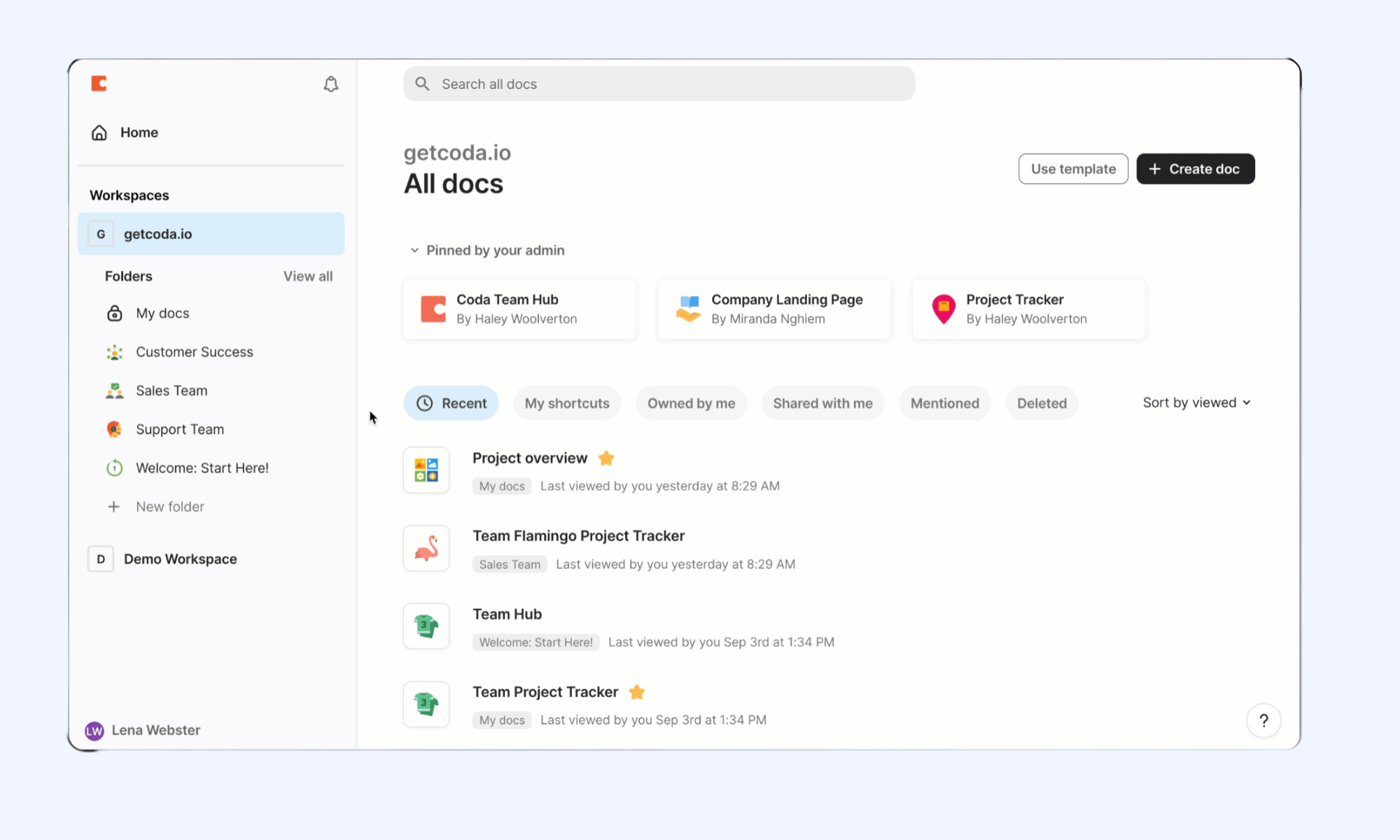
Task: Click the Lena Webster LW avatar
Action: coord(94,731)
